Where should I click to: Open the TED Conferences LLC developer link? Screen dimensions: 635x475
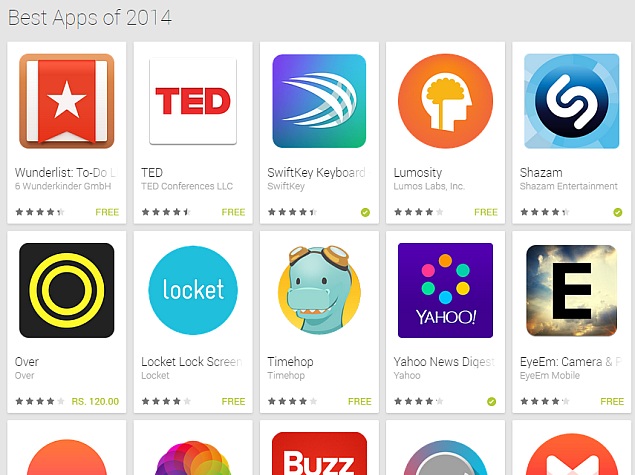pos(187,186)
